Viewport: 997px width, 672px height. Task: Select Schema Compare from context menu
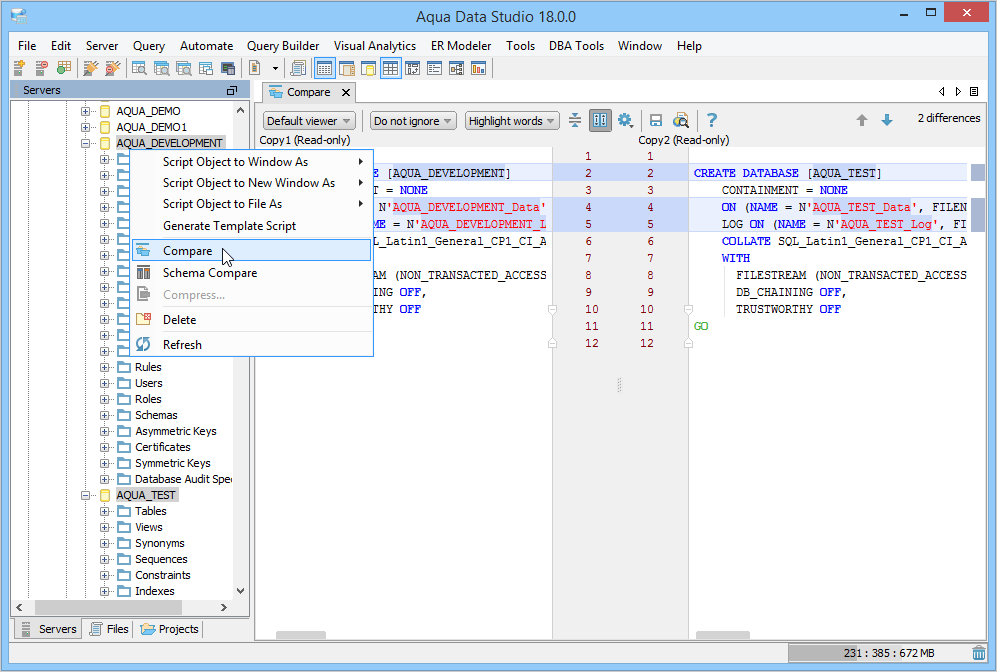[x=209, y=273]
